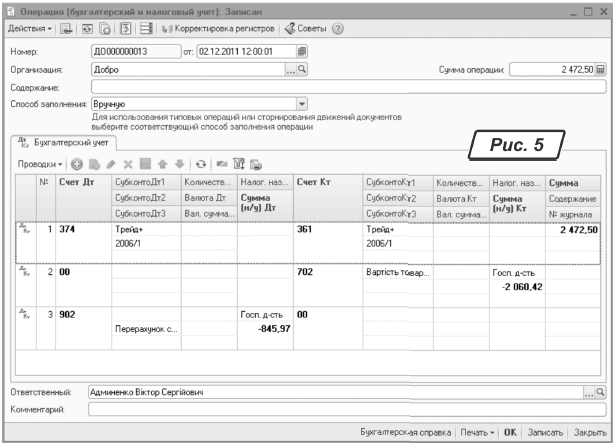Open the Печать dropdown menu
Screen dimensions: 615x445
click(x=476, y=433)
